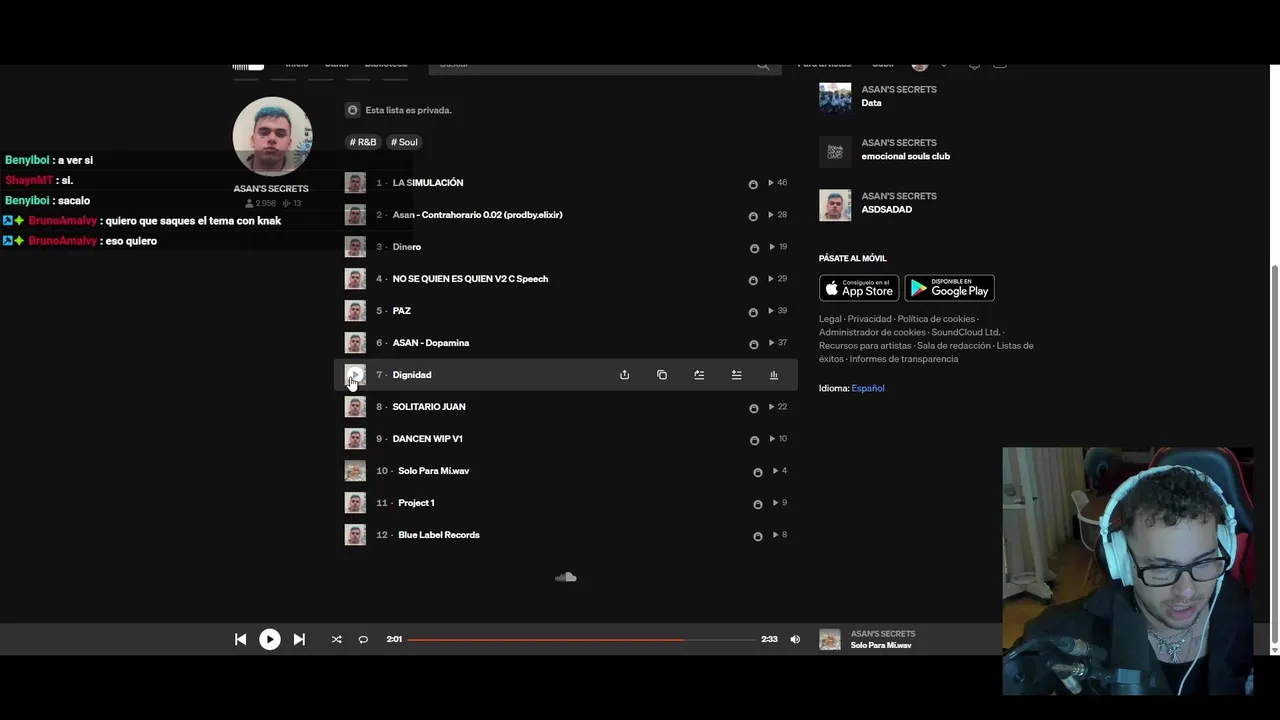
Task: Open track Project 1
Action: coord(416,503)
